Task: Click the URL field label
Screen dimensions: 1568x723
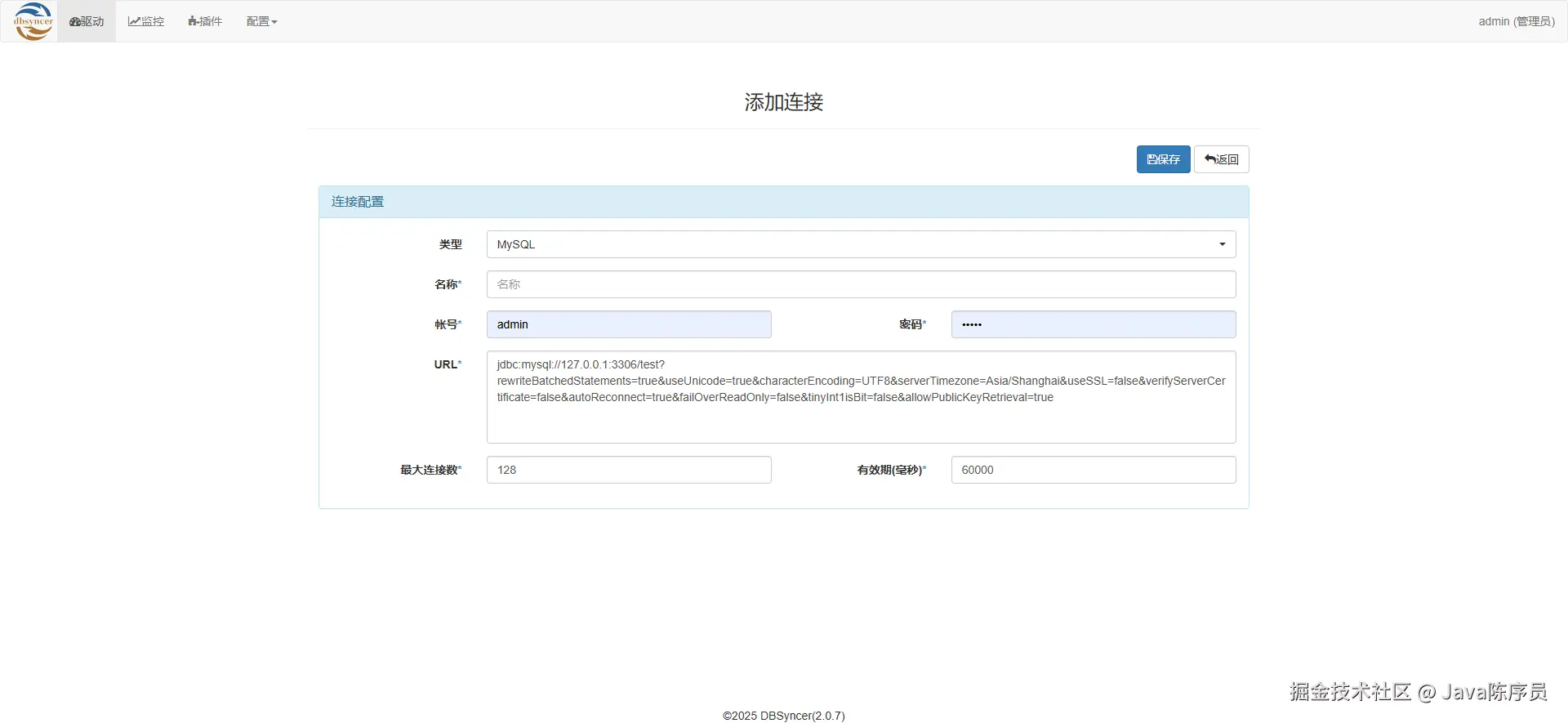Action: (x=446, y=364)
